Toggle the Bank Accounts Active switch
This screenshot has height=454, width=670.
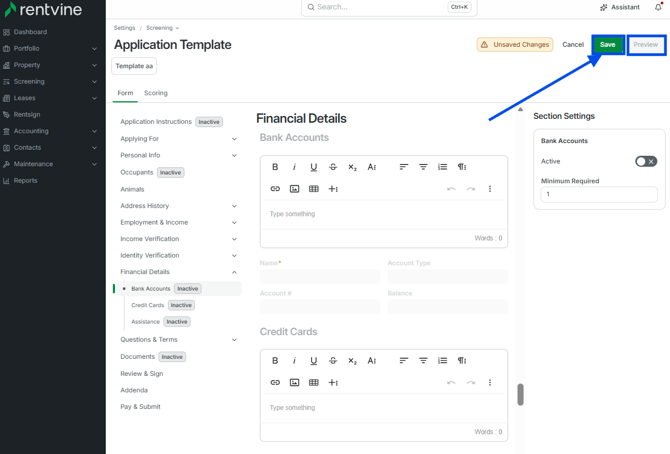646,161
